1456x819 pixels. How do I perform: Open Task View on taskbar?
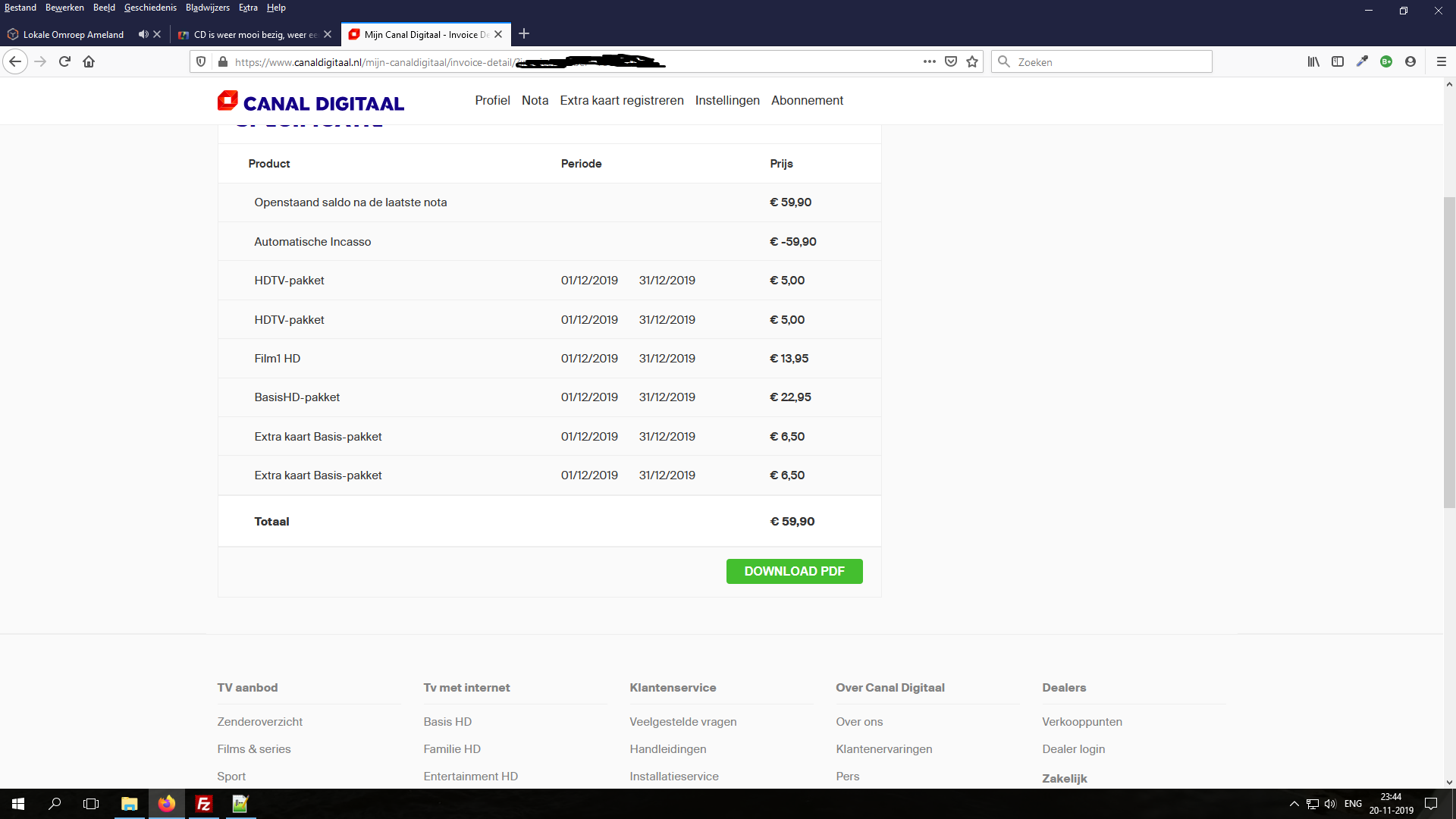(x=91, y=804)
